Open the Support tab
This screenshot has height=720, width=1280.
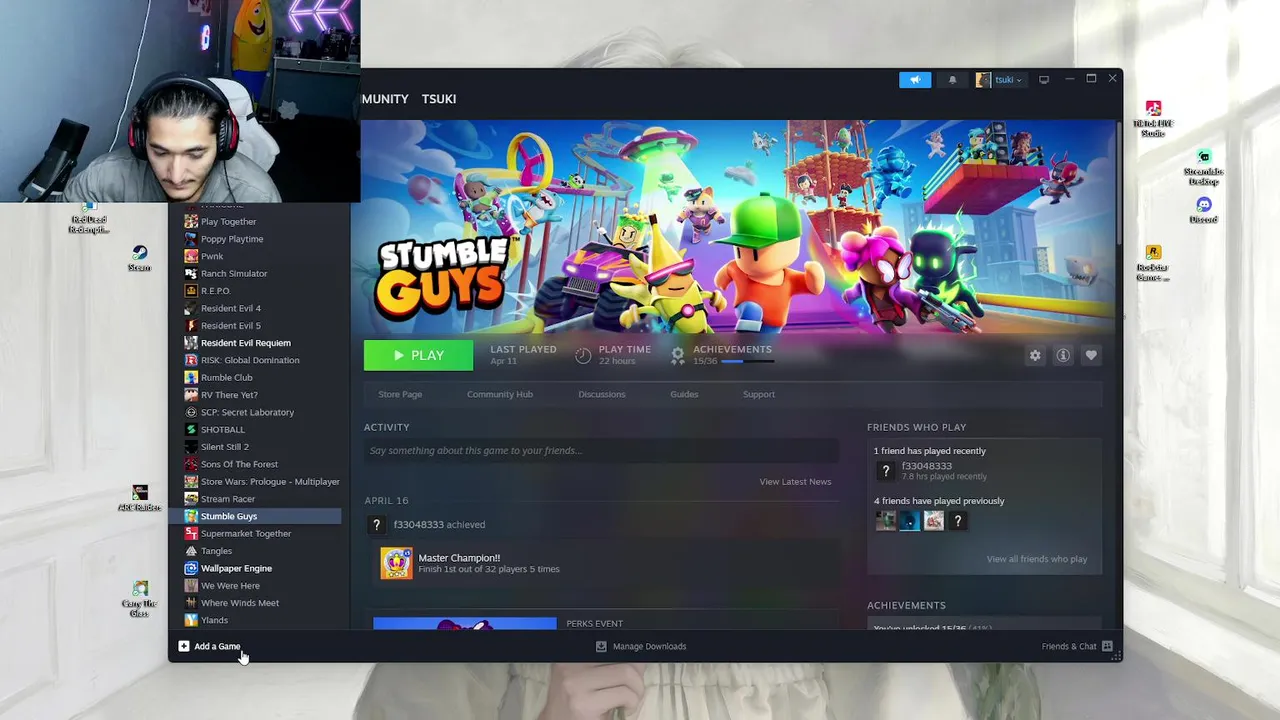[x=759, y=394]
